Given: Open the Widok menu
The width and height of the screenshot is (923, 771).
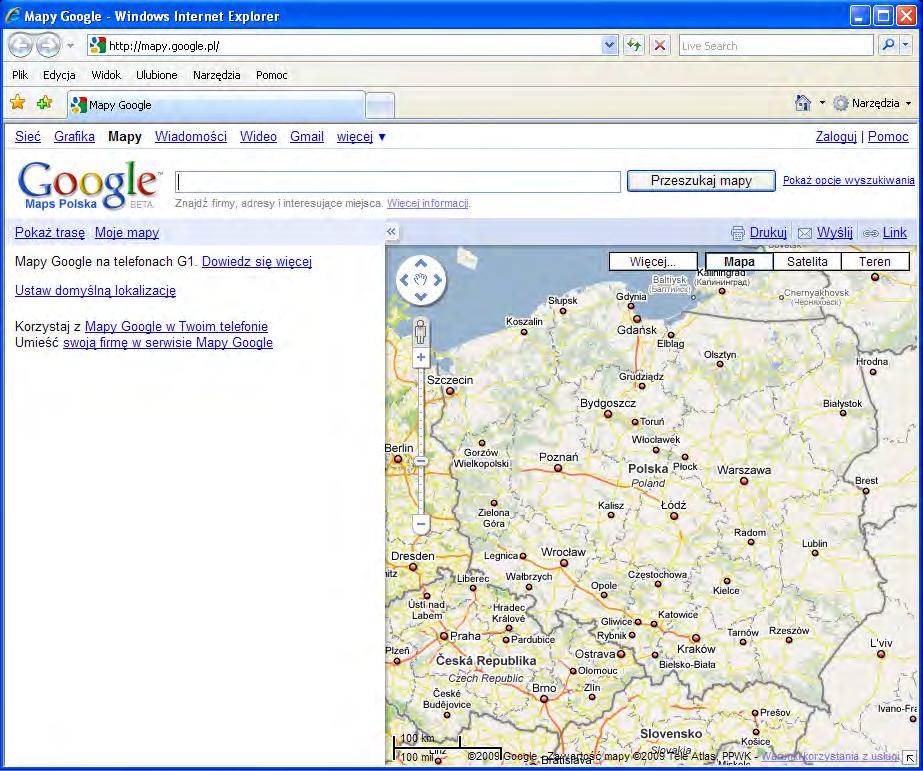Looking at the screenshot, I should tap(106, 75).
